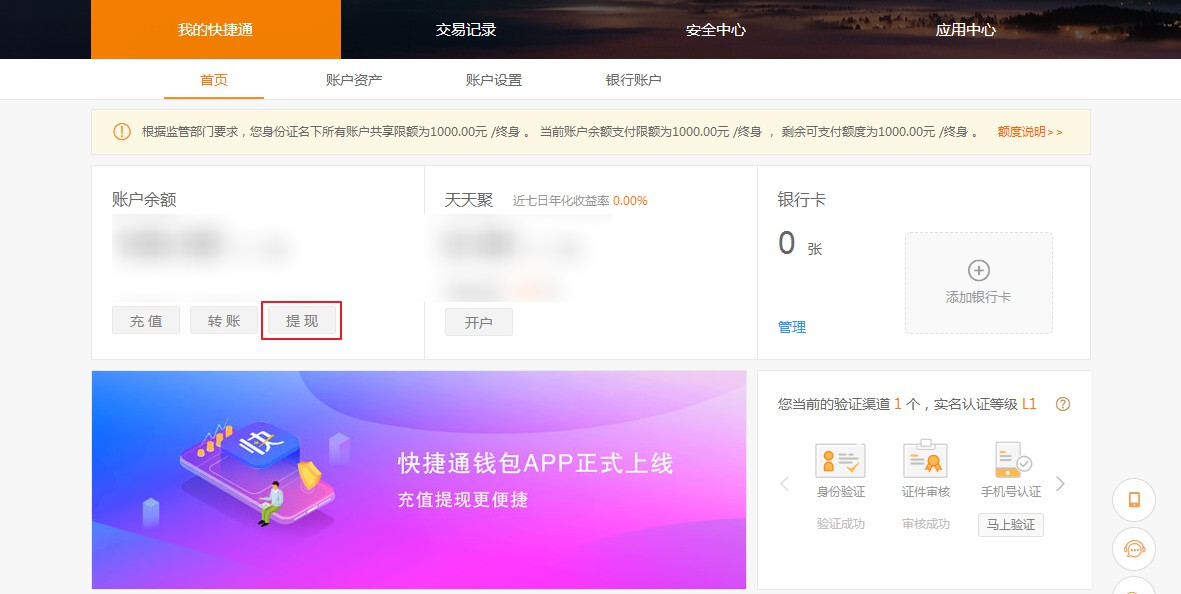The width and height of the screenshot is (1181, 594).
Task: Open the 额度说明>> link
Action: coord(1030,132)
